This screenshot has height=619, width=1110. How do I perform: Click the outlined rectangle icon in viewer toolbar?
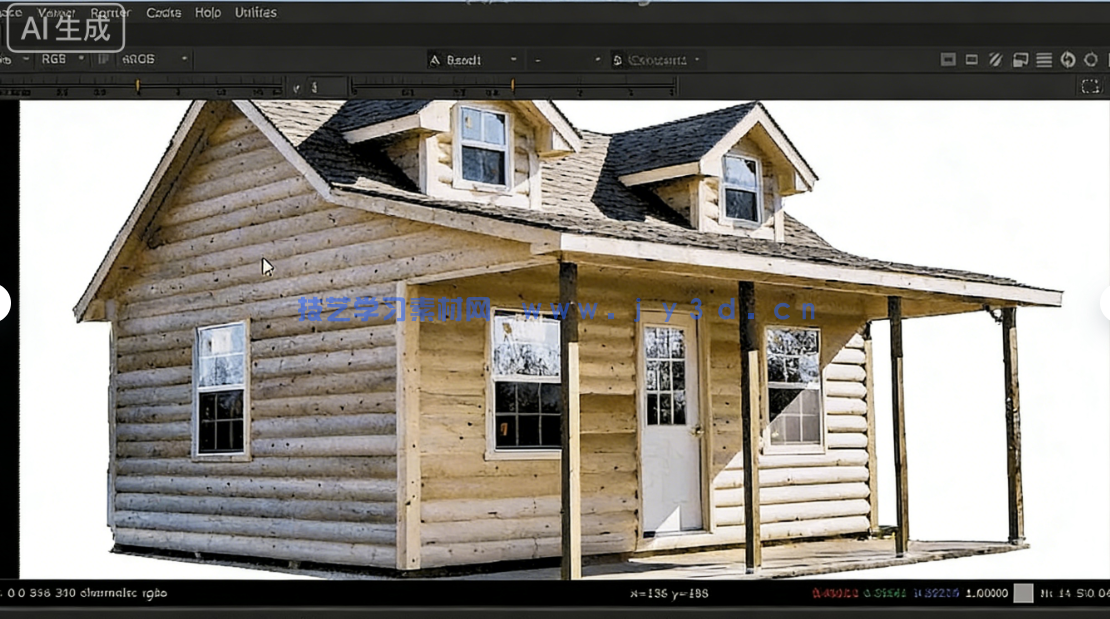pos(971,60)
